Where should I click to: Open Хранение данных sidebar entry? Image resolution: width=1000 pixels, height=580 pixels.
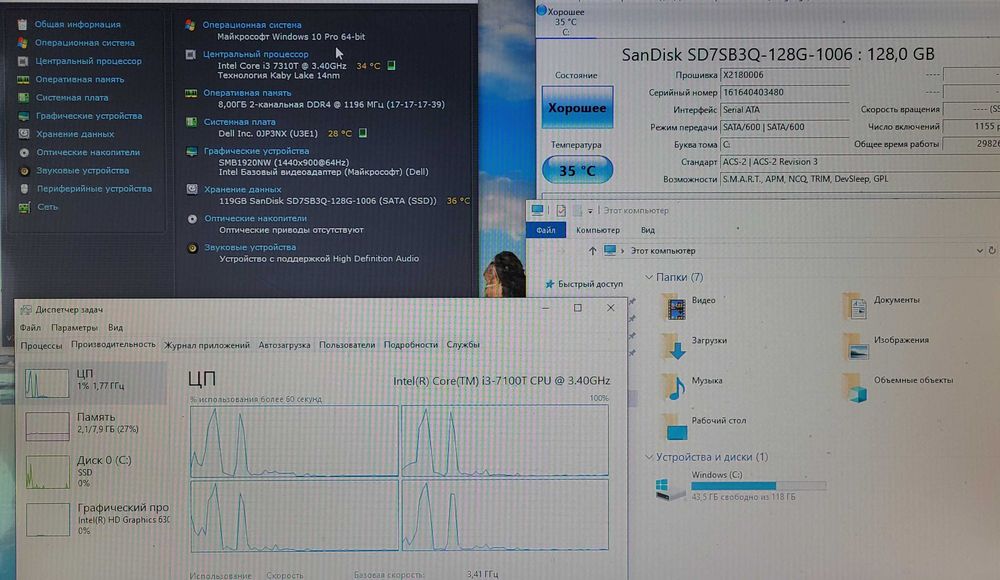coord(75,134)
